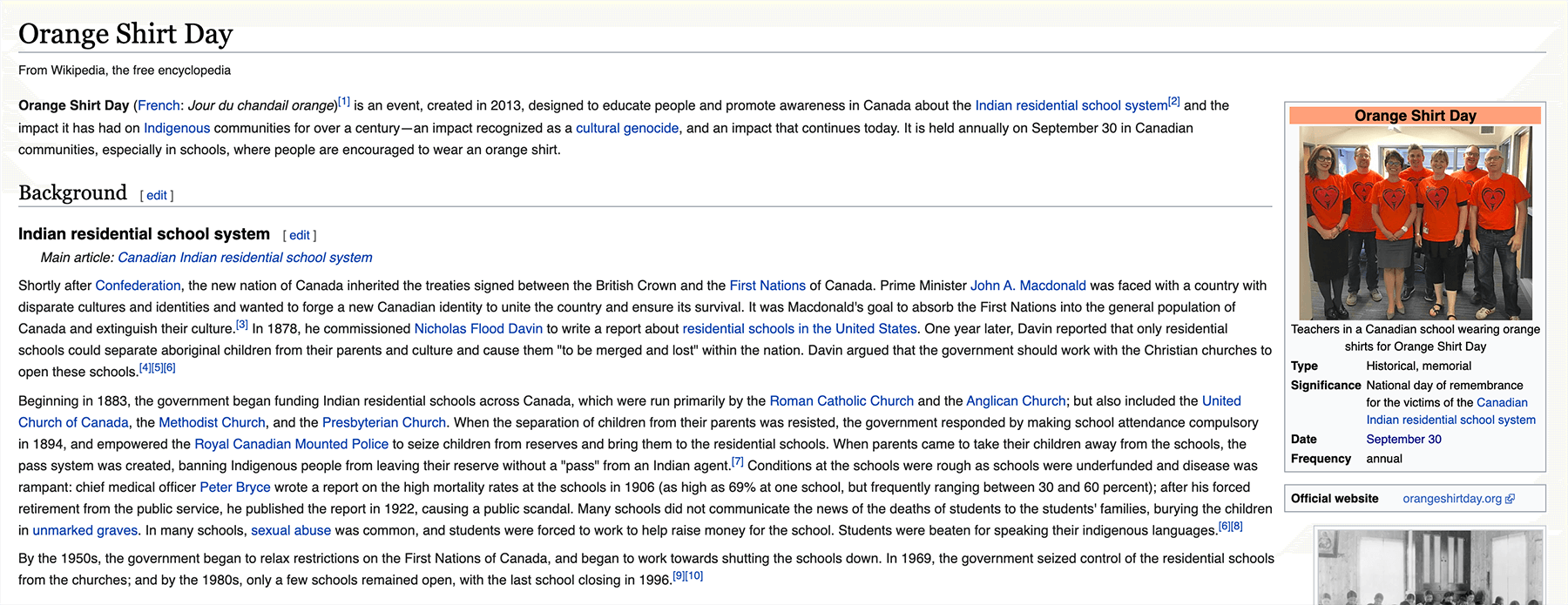This screenshot has height=605, width=1568.
Task: Open citation [8] after indigenous languages
Action: 1237,527
